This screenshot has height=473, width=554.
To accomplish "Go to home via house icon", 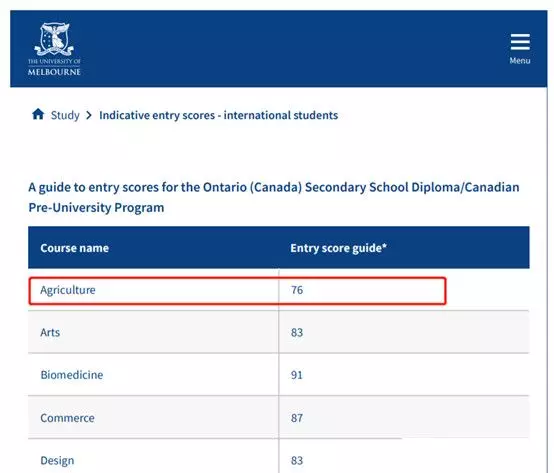I will click(x=38, y=114).
